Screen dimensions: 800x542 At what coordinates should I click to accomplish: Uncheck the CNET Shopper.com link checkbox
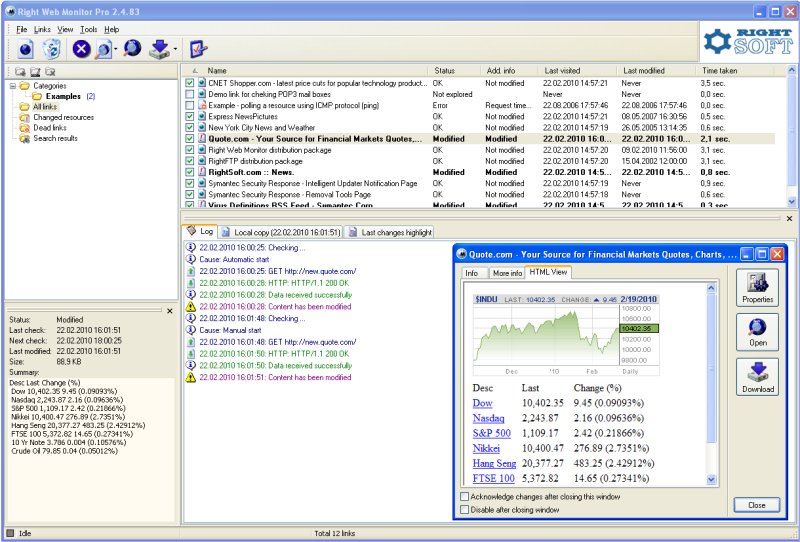[x=190, y=83]
